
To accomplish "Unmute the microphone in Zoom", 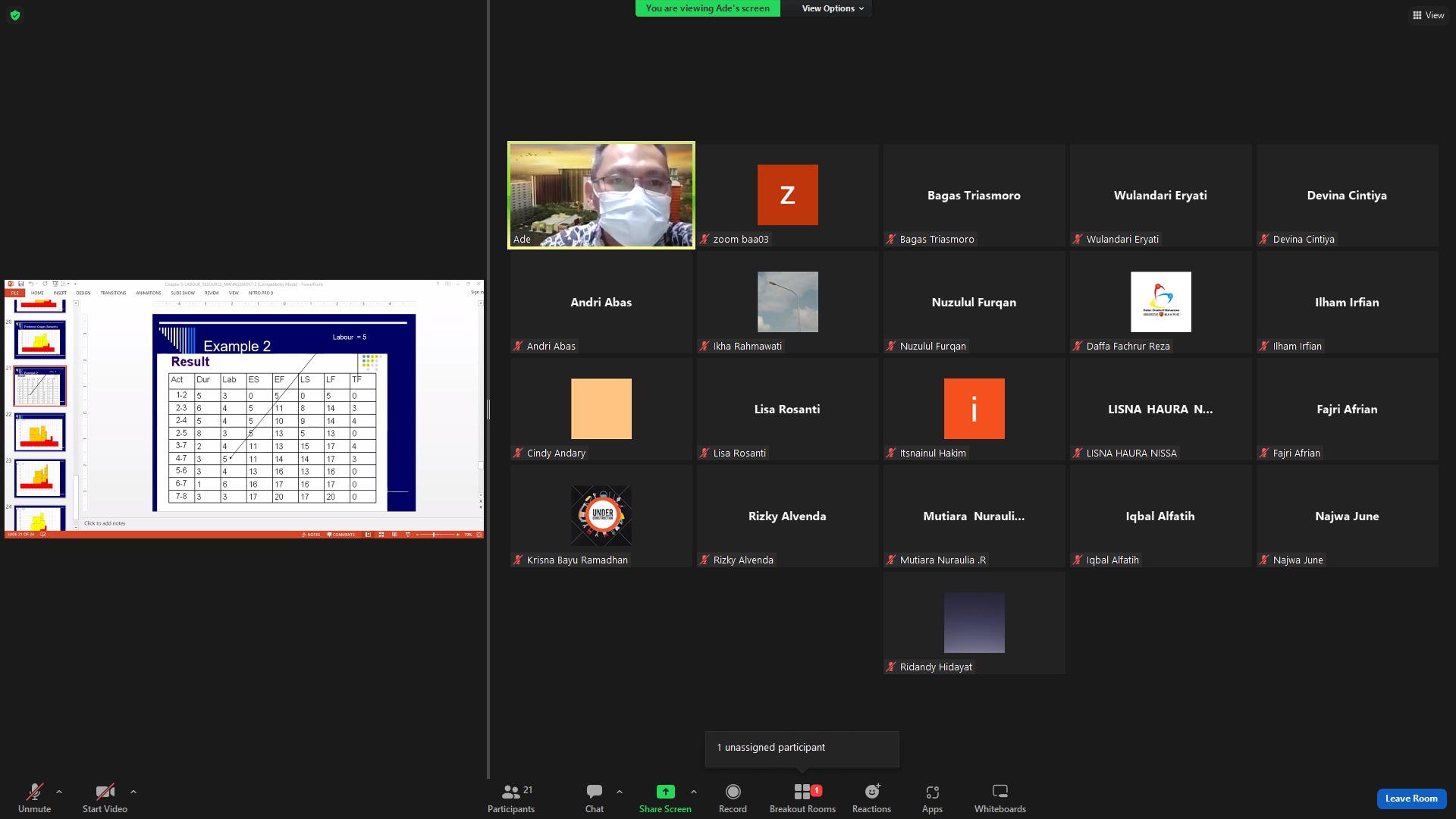I will (x=34, y=799).
